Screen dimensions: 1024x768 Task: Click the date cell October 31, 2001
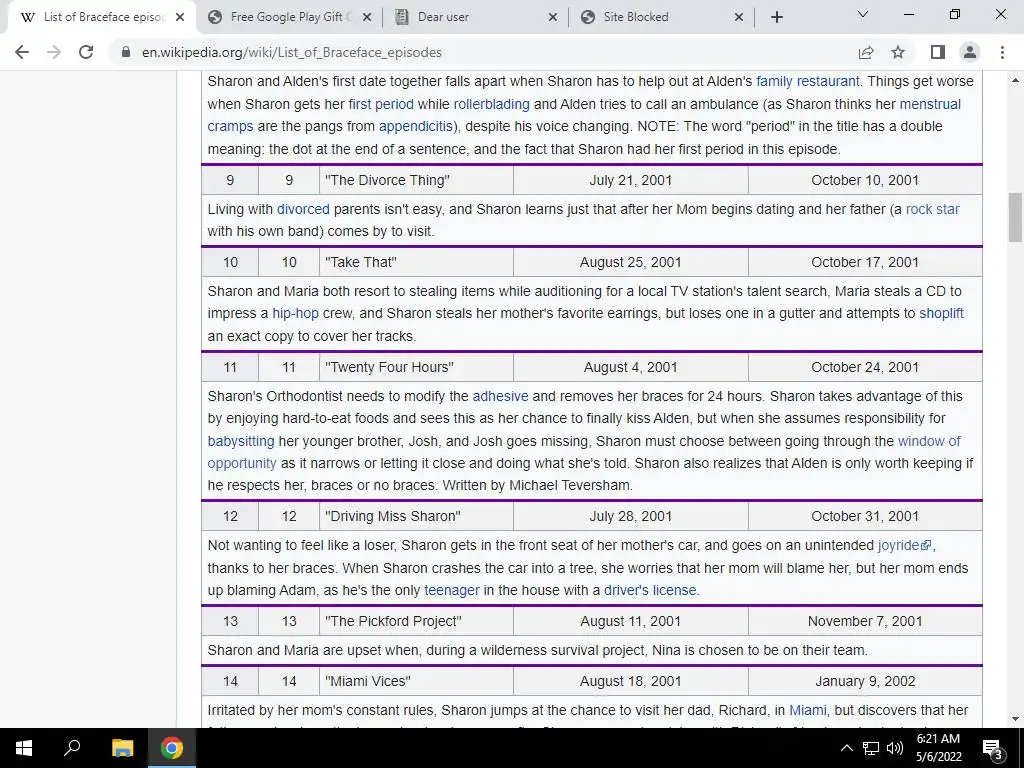[865, 516]
